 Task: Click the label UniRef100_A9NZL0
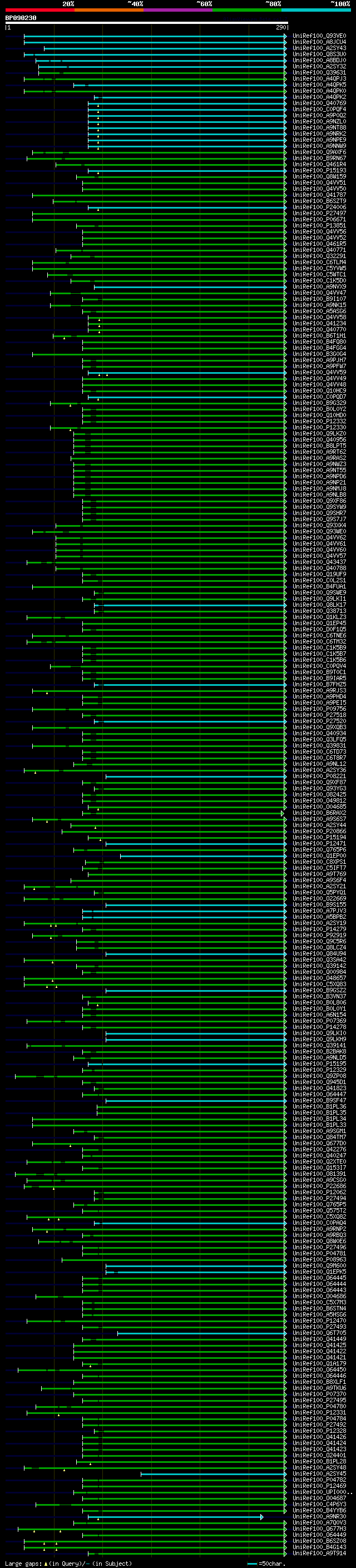[x=319, y=122]
